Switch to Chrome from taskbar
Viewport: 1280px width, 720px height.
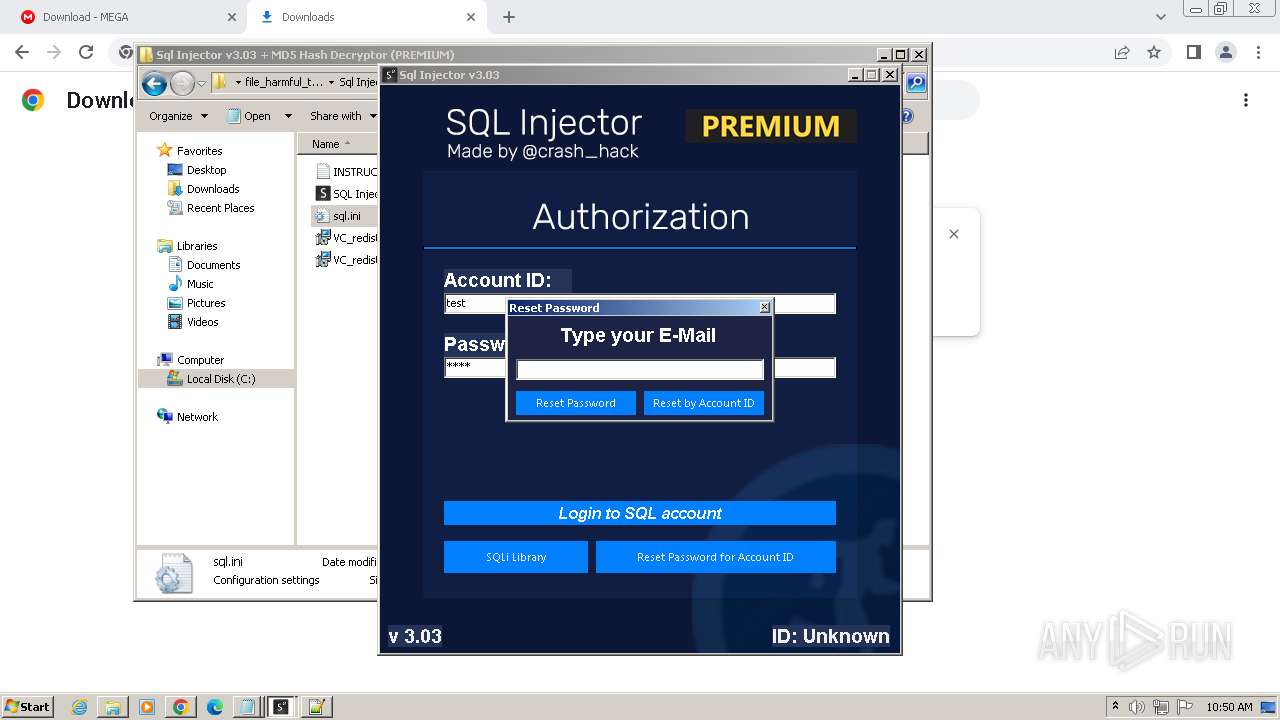tap(181, 707)
